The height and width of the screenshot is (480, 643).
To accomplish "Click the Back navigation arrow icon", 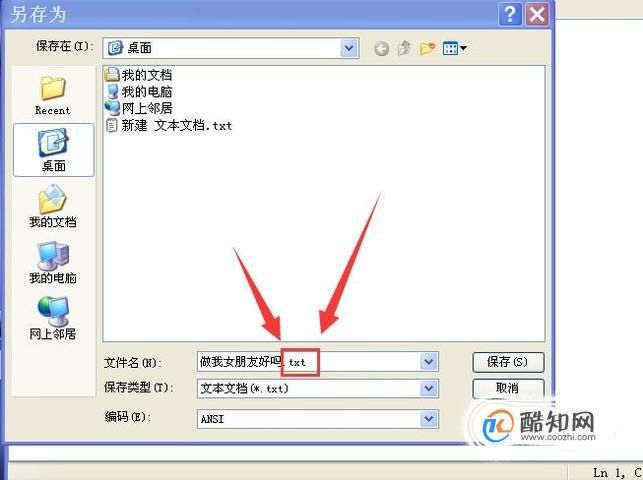I will [x=381, y=49].
